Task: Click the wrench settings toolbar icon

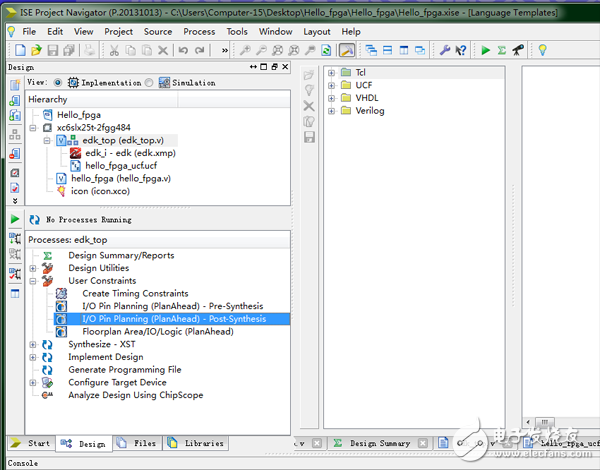Action: (x=444, y=50)
